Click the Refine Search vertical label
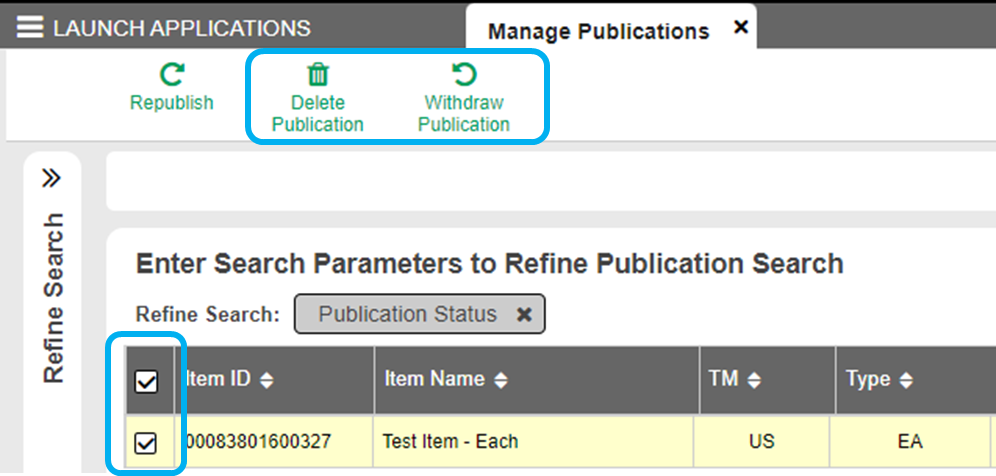Screen dimensions: 996x476 tap(53, 298)
